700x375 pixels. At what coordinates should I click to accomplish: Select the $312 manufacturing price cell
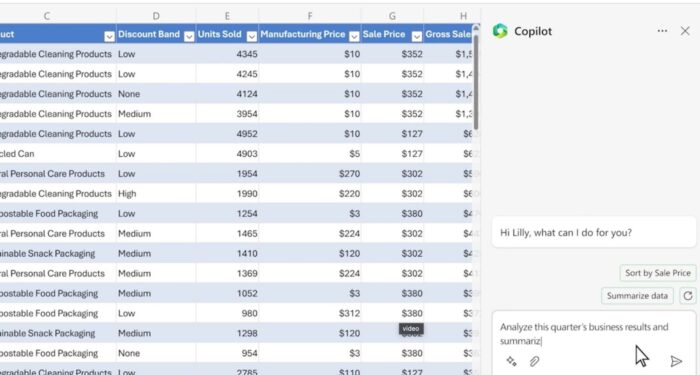(310, 313)
